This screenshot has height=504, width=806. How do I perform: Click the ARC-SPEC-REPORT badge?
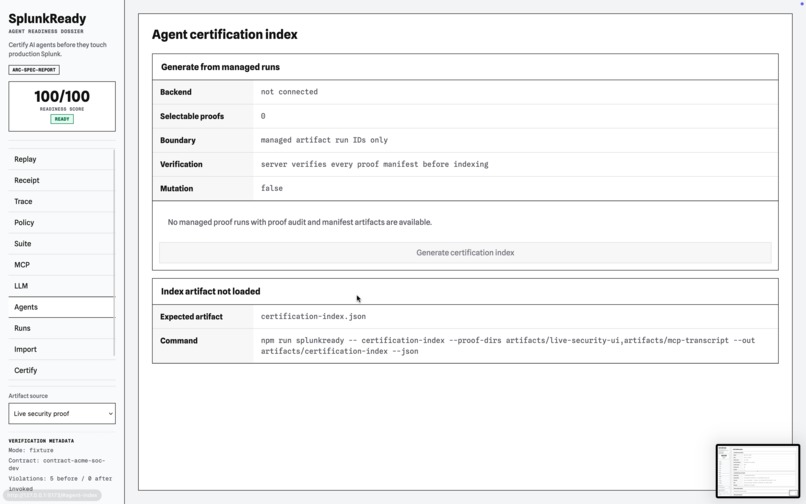tap(34, 69)
